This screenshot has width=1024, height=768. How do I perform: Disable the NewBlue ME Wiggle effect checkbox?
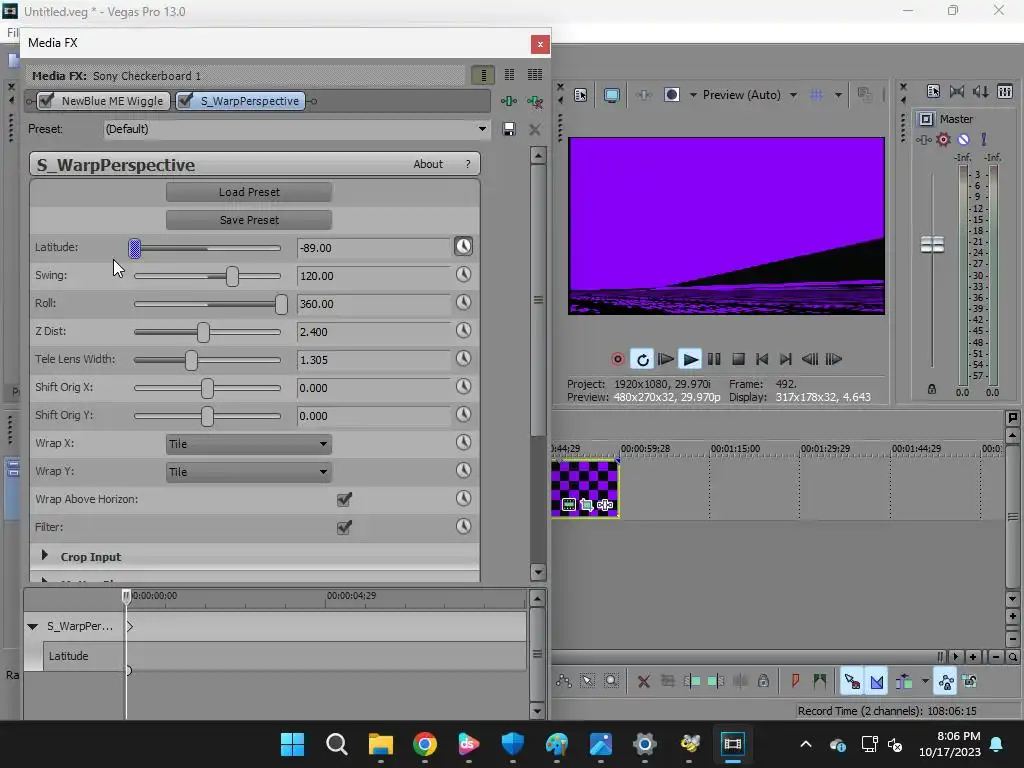46,101
